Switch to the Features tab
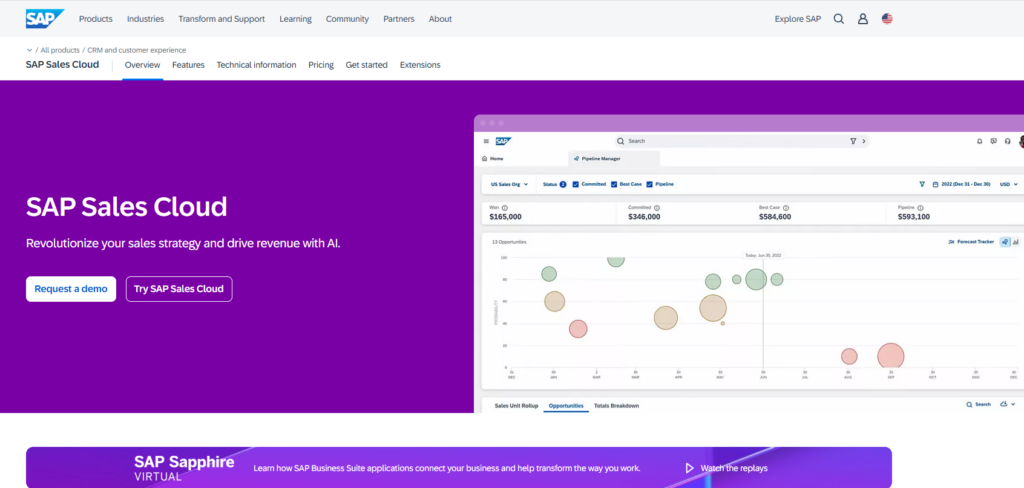 point(188,65)
